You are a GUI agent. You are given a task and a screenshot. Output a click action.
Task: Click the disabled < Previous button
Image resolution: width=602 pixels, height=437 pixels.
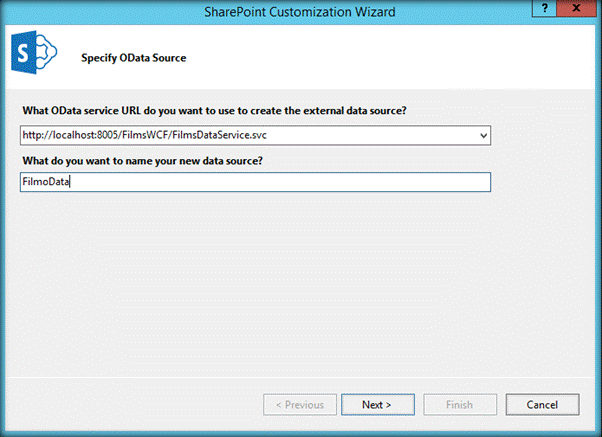(x=300, y=404)
